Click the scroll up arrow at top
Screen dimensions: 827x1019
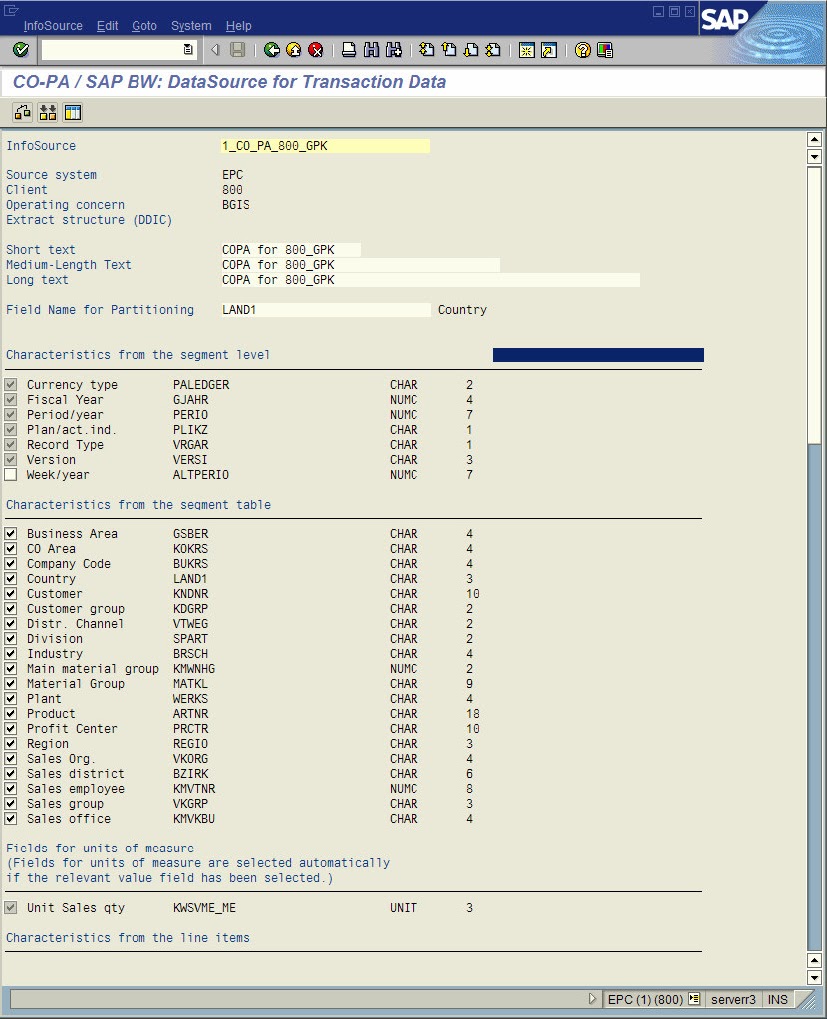814,139
